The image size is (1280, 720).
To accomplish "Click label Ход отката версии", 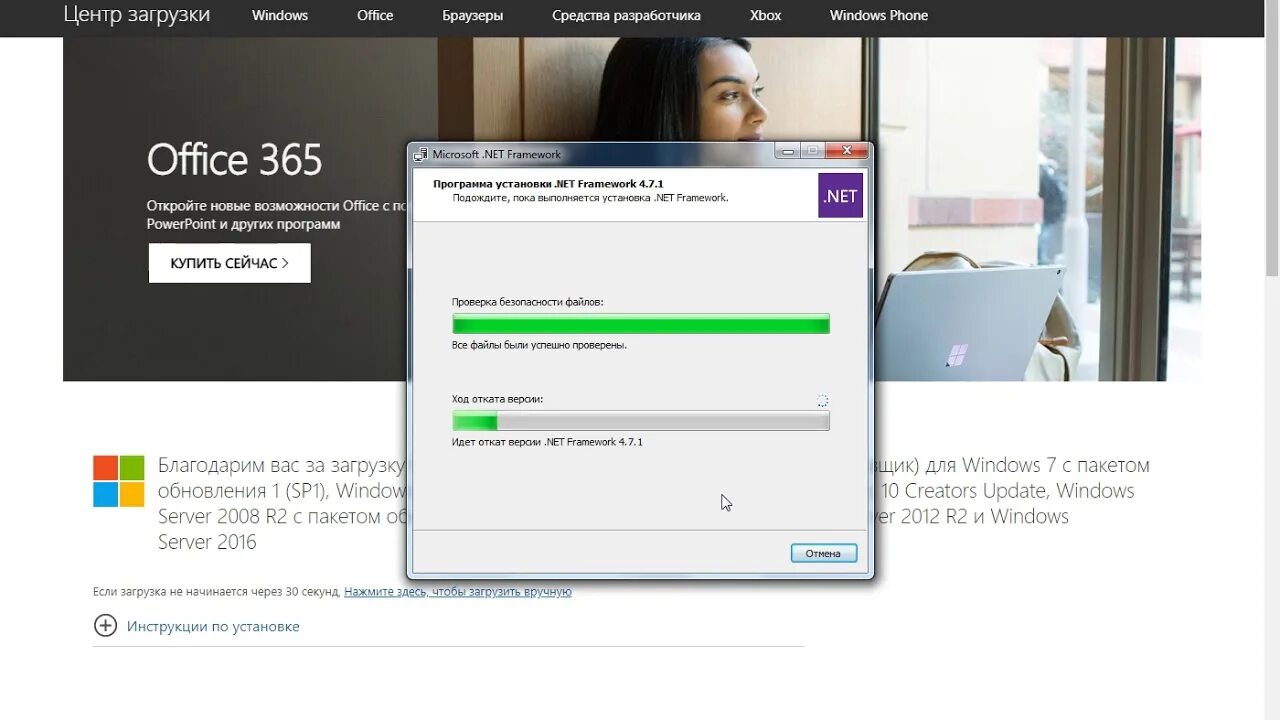I will 498,398.
